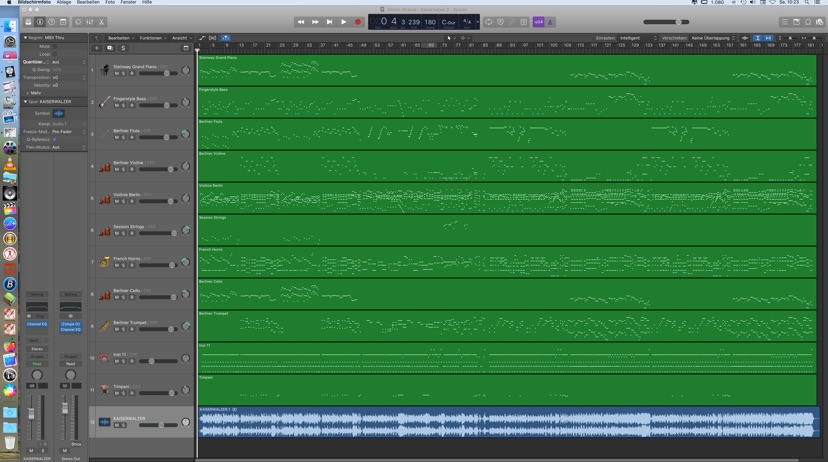Toggle the Inspector button in control bar
828x462 pixels.
(40, 22)
